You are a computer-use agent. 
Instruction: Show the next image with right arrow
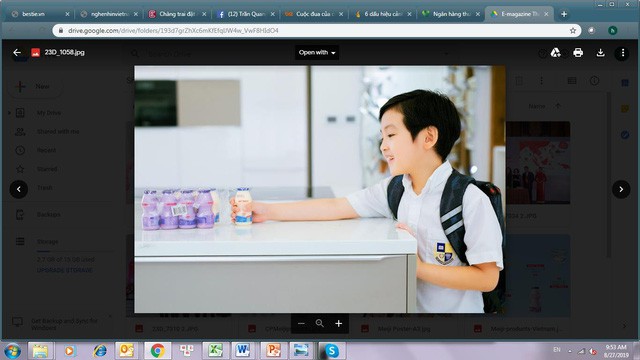(x=621, y=189)
